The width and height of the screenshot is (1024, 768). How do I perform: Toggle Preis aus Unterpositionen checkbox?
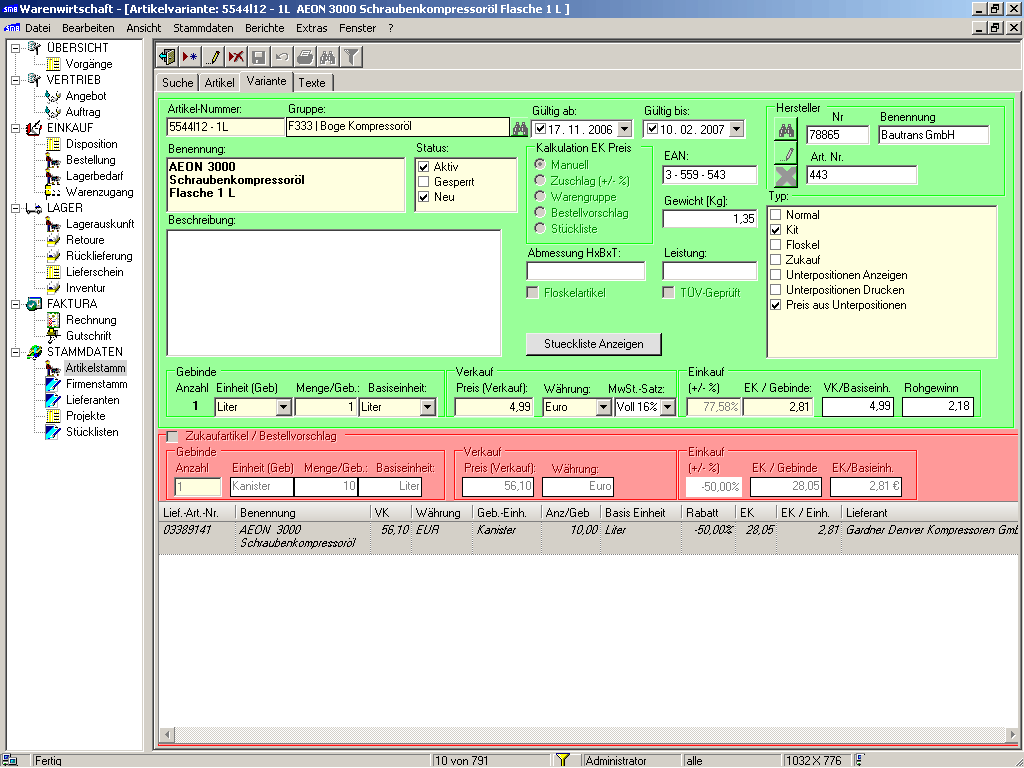click(775, 305)
